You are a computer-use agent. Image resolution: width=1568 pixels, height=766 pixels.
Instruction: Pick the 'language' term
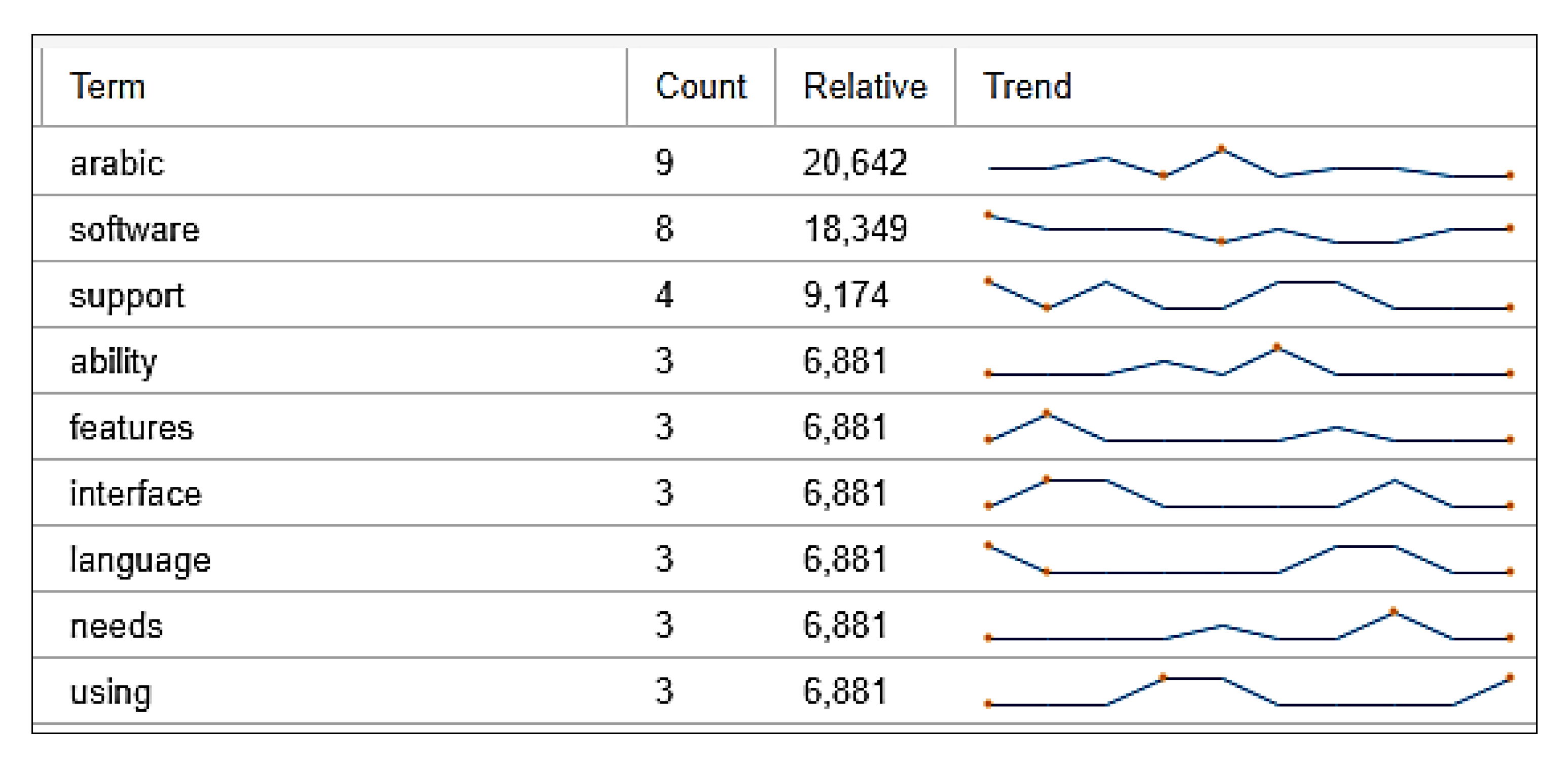coord(140,560)
